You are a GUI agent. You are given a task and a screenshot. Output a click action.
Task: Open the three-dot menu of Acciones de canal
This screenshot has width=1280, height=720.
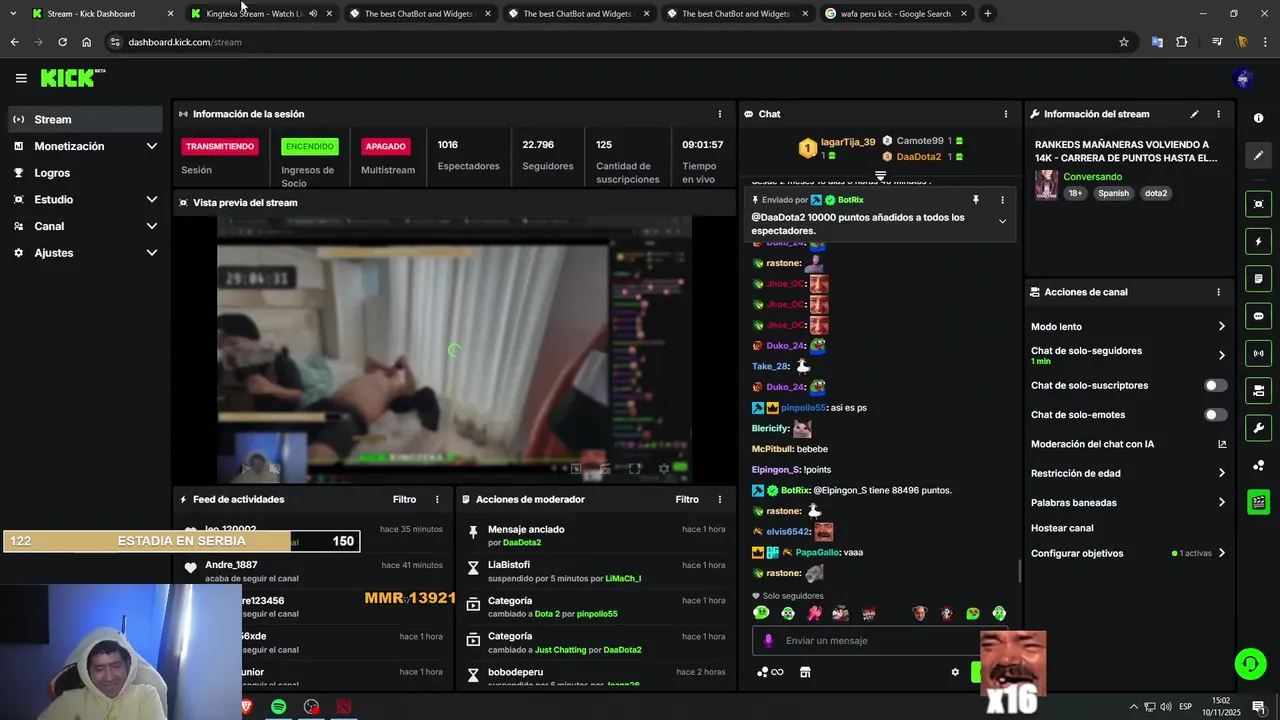(x=1218, y=292)
